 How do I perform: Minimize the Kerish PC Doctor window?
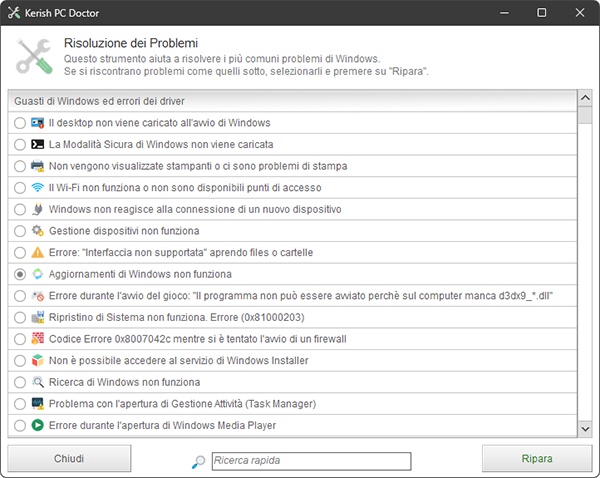[504, 13]
